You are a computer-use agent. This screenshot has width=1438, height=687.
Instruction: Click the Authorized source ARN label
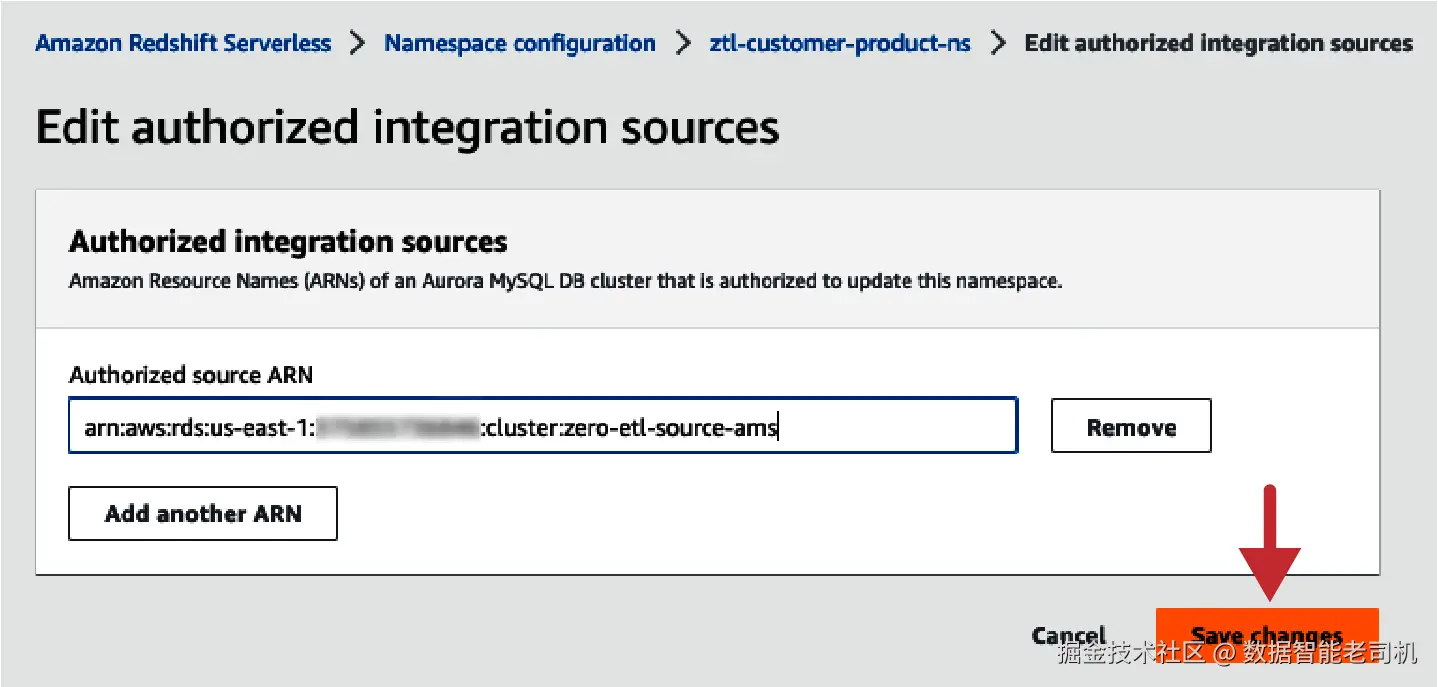coord(190,375)
